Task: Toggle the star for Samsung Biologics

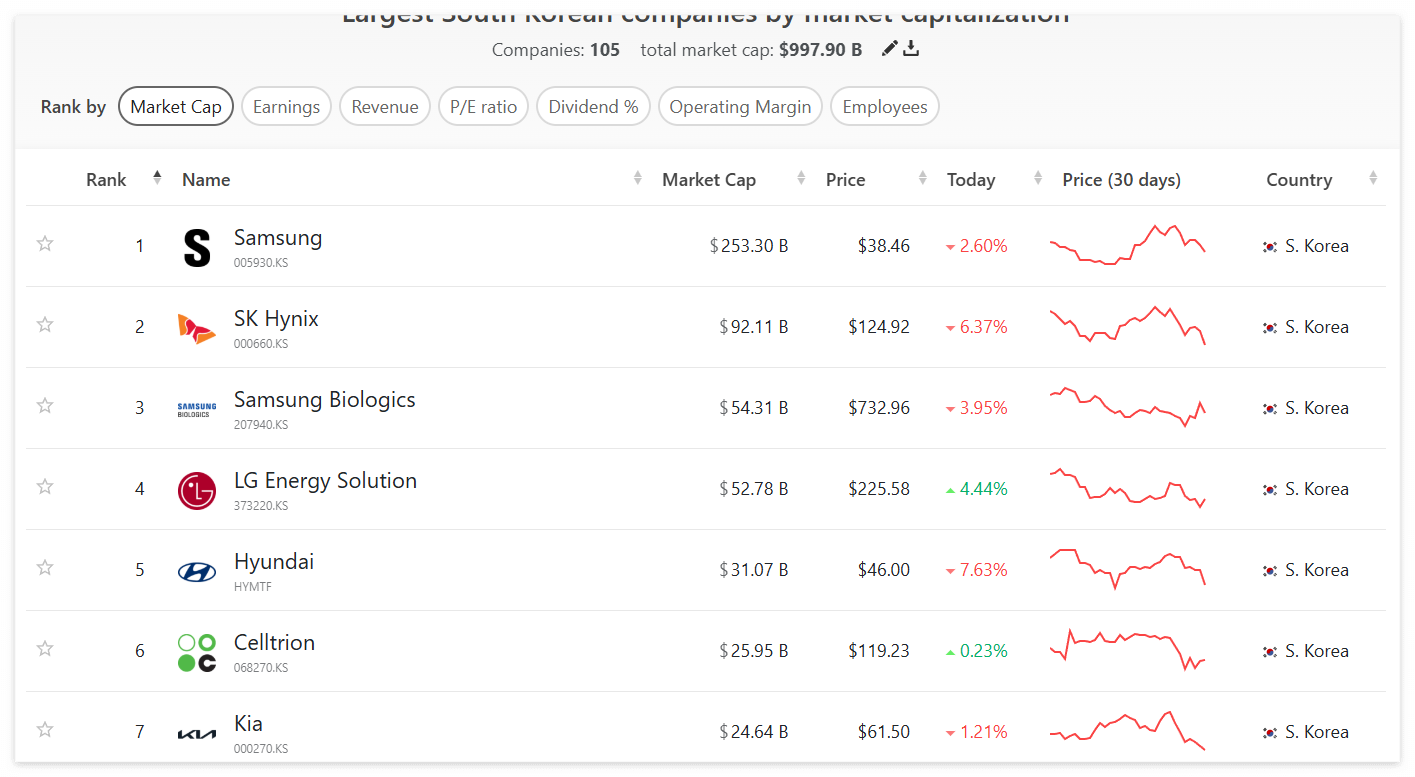Action: pos(45,405)
